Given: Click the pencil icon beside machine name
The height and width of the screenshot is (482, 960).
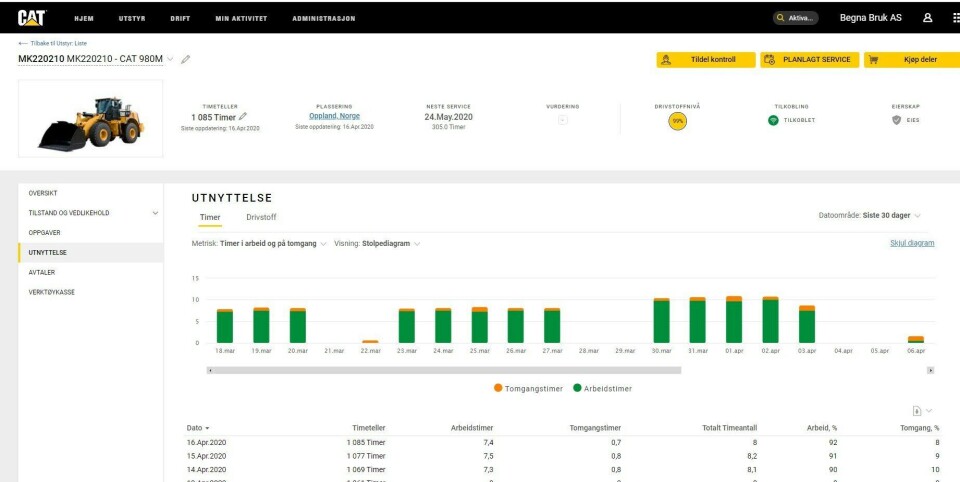Looking at the screenshot, I should tap(186, 59).
